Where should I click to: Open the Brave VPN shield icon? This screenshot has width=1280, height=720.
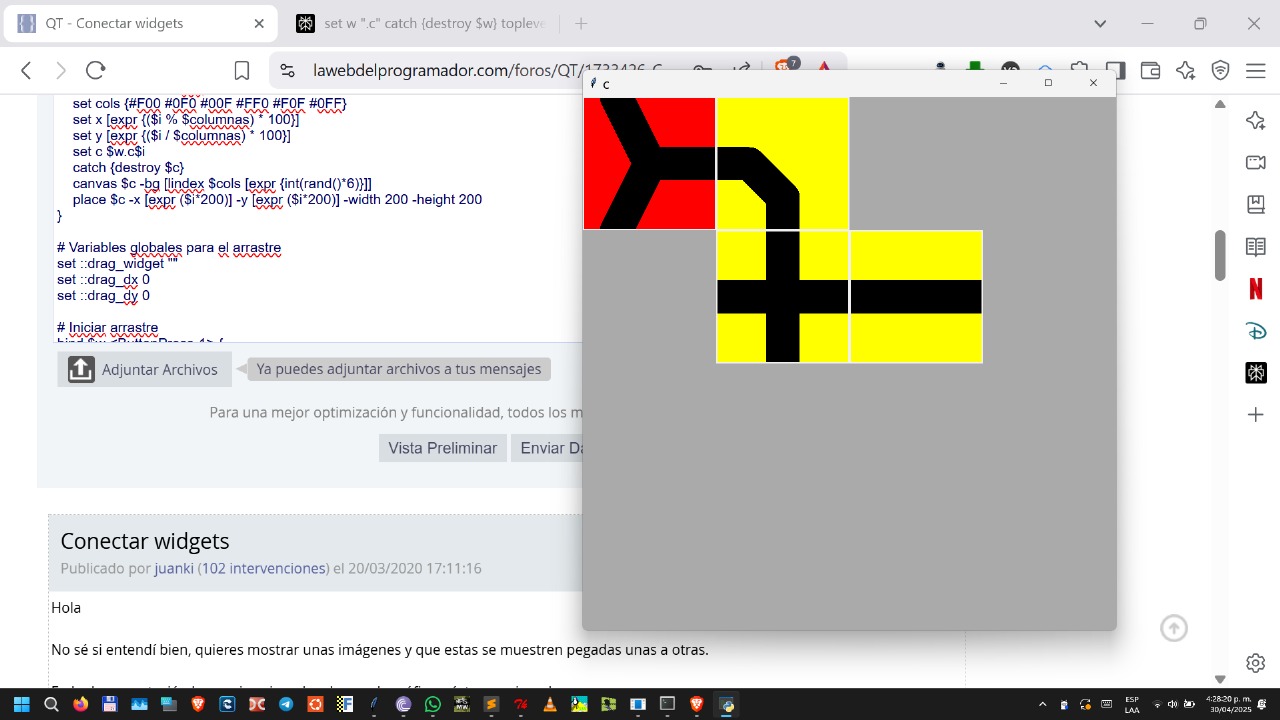click(x=1220, y=70)
